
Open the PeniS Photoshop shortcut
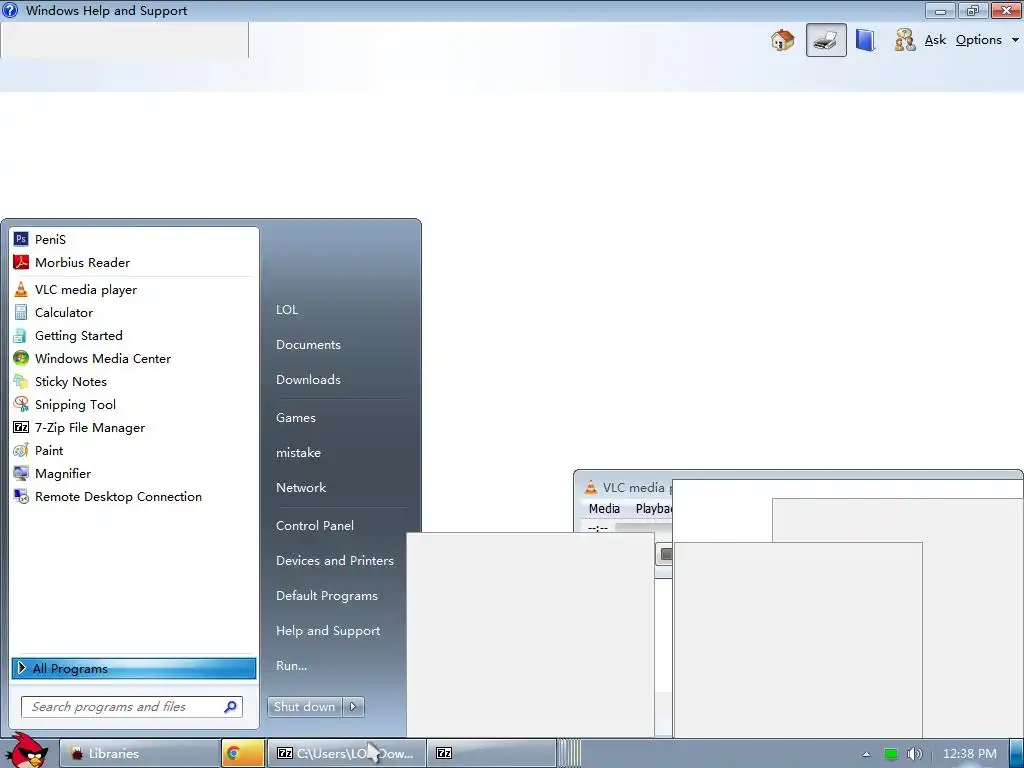[x=134, y=240]
